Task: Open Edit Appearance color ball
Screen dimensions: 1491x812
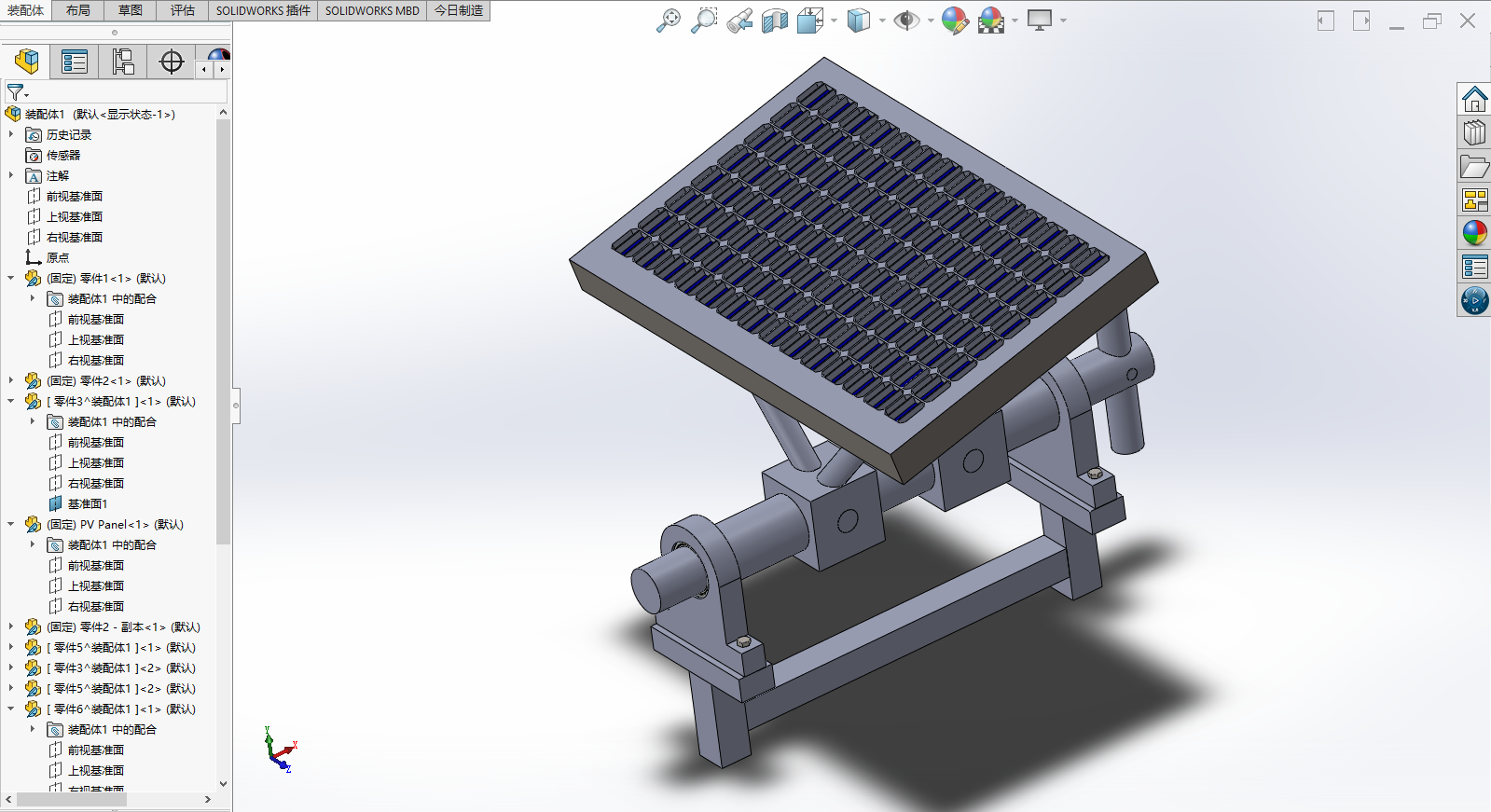Action: [x=955, y=21]
